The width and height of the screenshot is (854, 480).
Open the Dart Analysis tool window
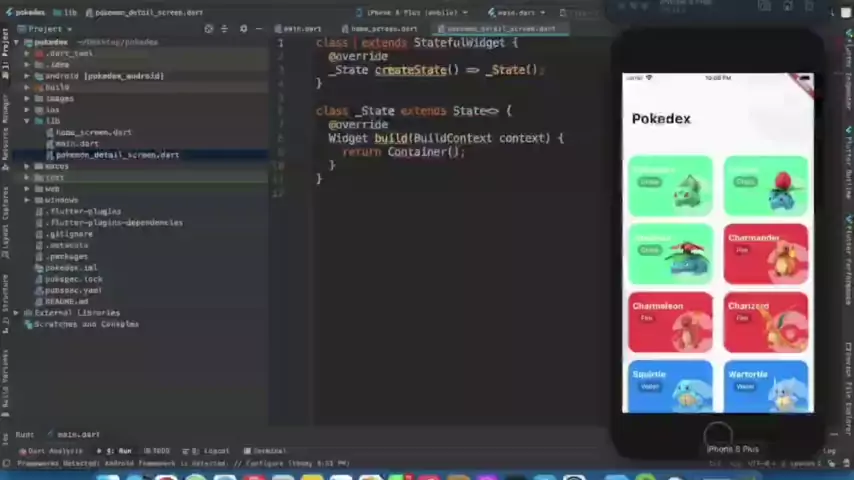point(51,451)
